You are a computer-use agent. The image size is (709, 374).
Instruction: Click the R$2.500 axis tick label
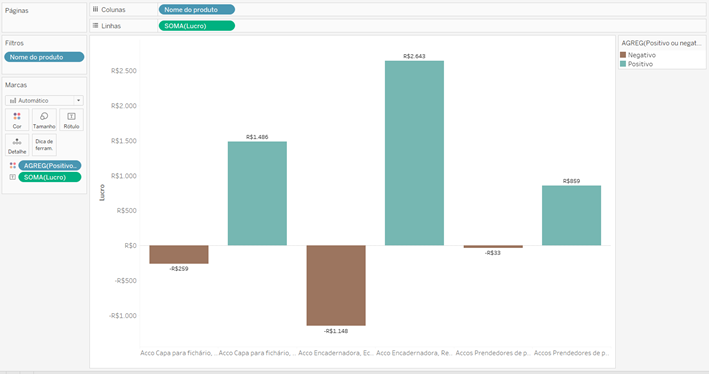[123, 71]
